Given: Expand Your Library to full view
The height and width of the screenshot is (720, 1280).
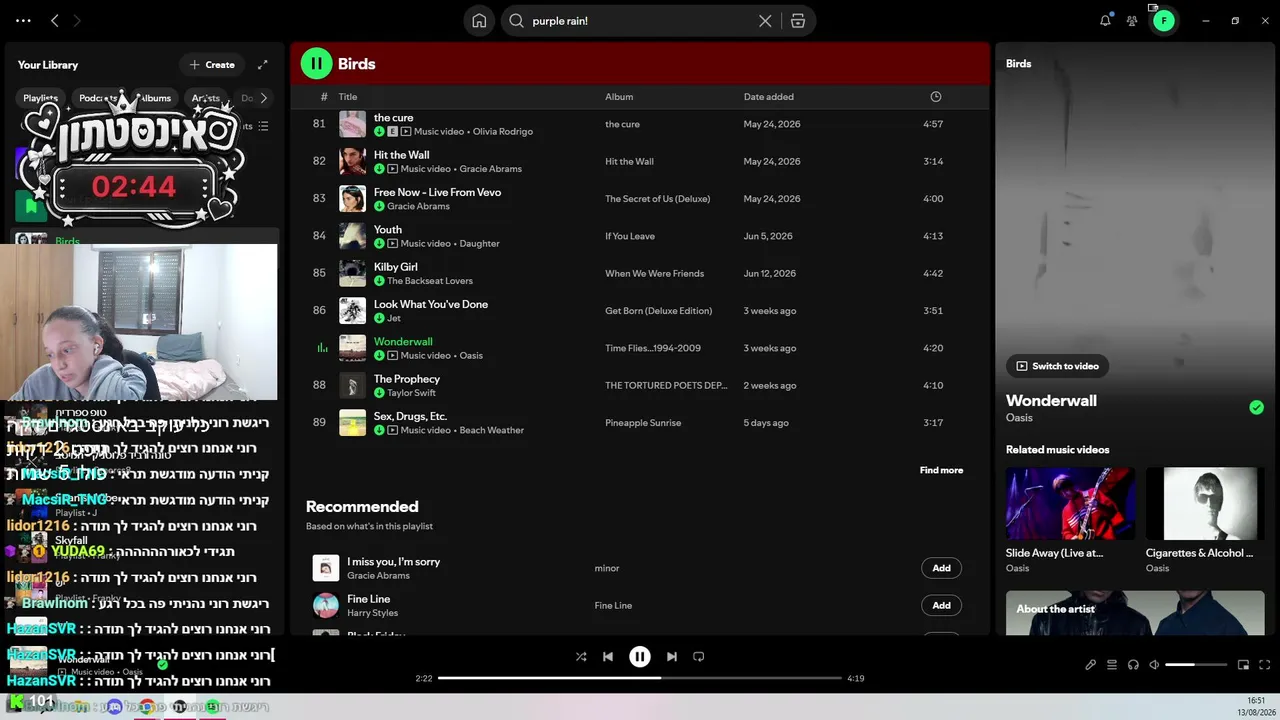Looking at the screenshot, I should point(263,65).
